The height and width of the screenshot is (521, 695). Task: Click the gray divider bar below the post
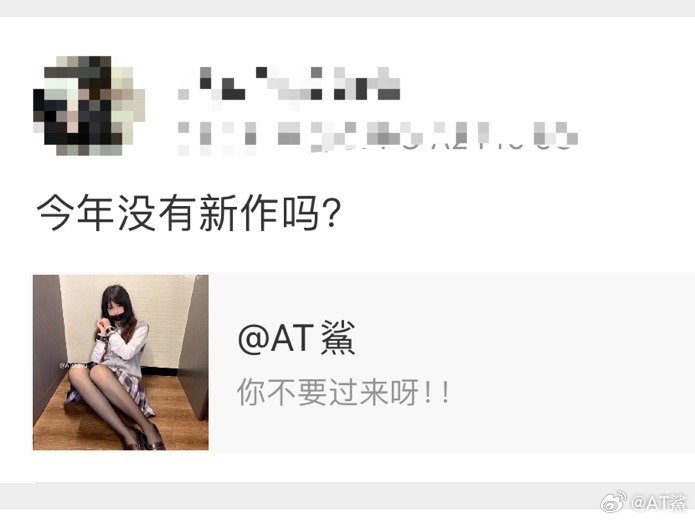[348, 495]
